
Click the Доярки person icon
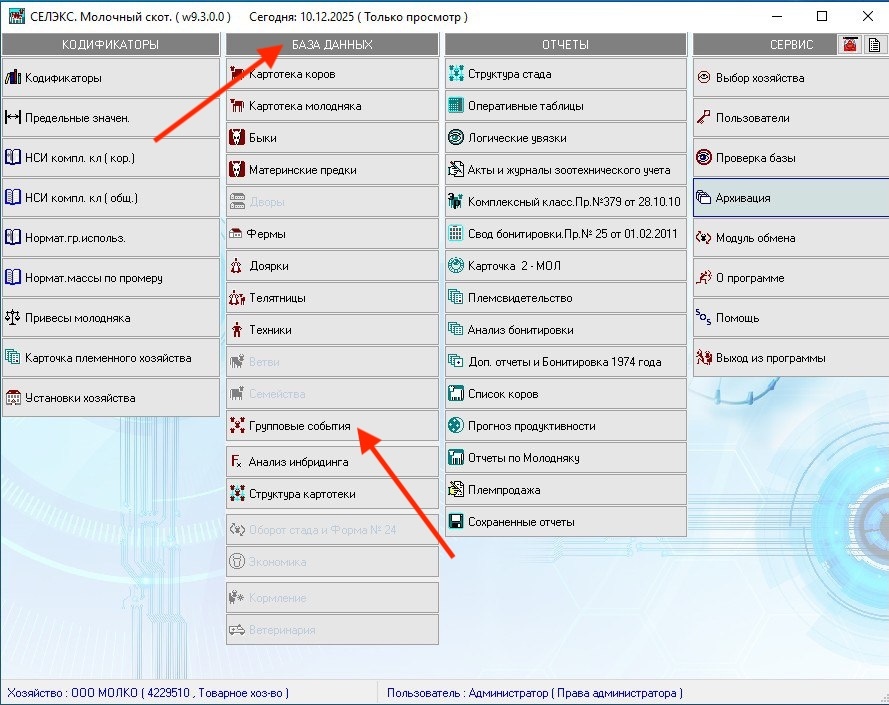coord(236,266)
